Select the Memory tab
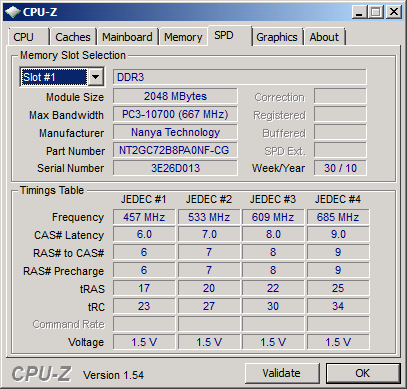This screenshot has height=389, width=407. pyautogui.click(x=183, y=37)
